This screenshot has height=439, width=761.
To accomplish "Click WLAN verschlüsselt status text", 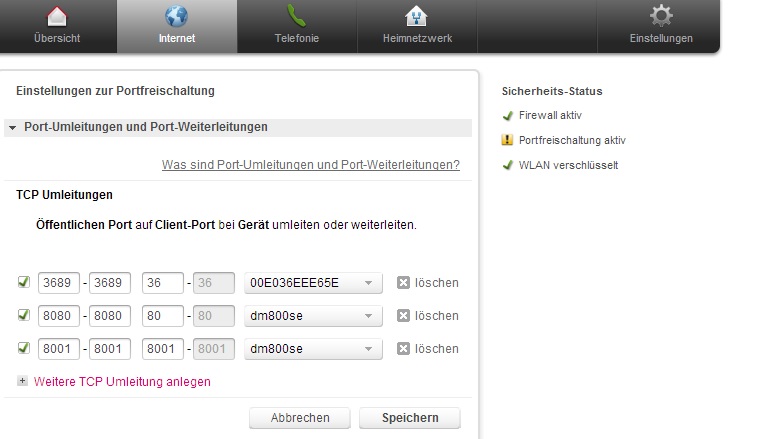I will pos(568,165).
